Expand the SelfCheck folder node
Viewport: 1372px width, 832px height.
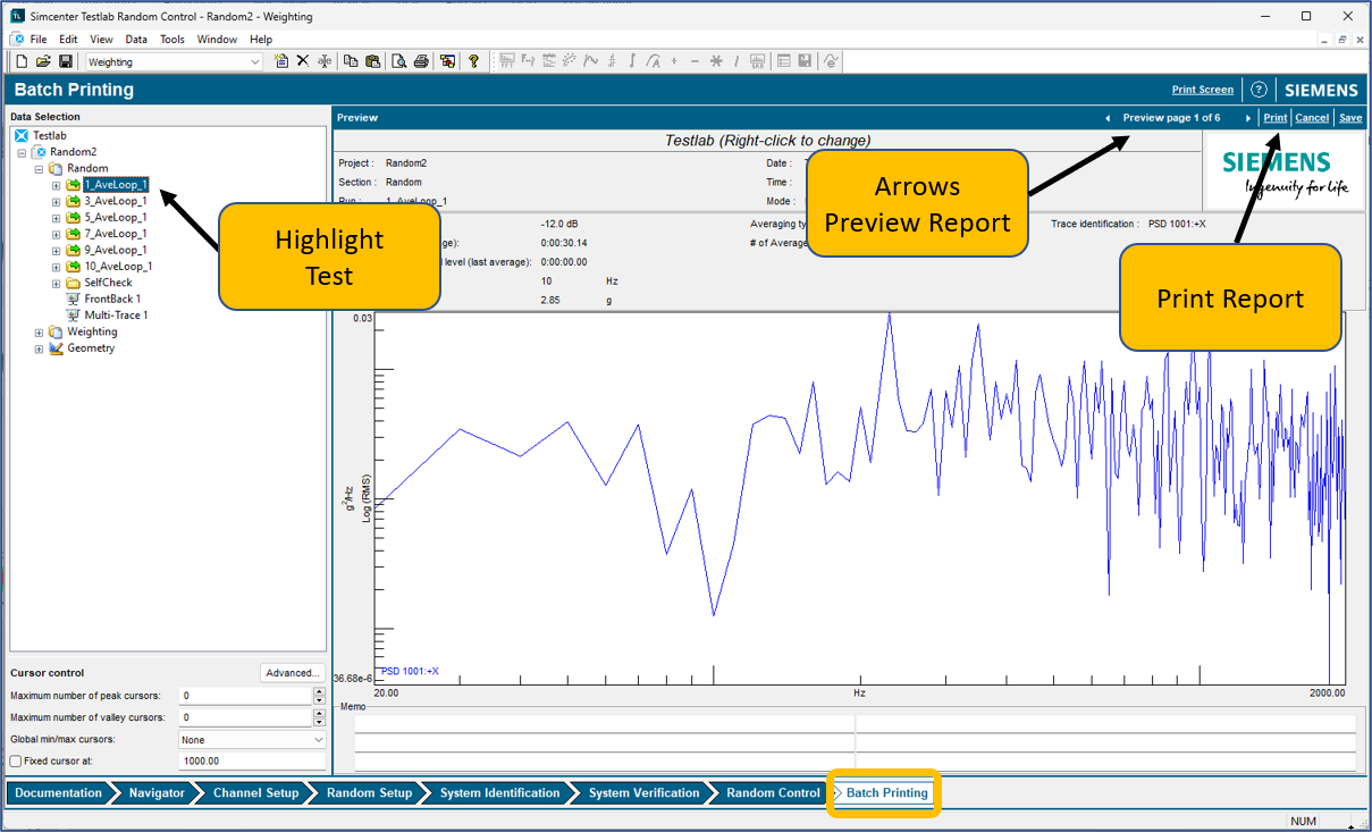pos(56,283)
